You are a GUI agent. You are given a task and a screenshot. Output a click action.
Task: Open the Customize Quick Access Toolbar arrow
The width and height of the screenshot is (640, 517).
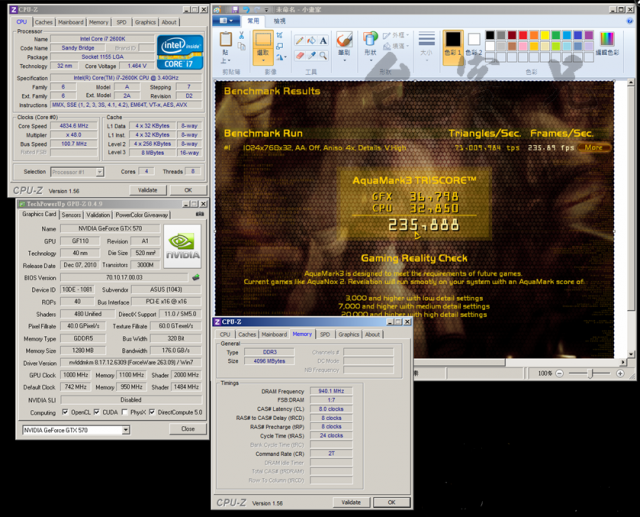[267, 10]
